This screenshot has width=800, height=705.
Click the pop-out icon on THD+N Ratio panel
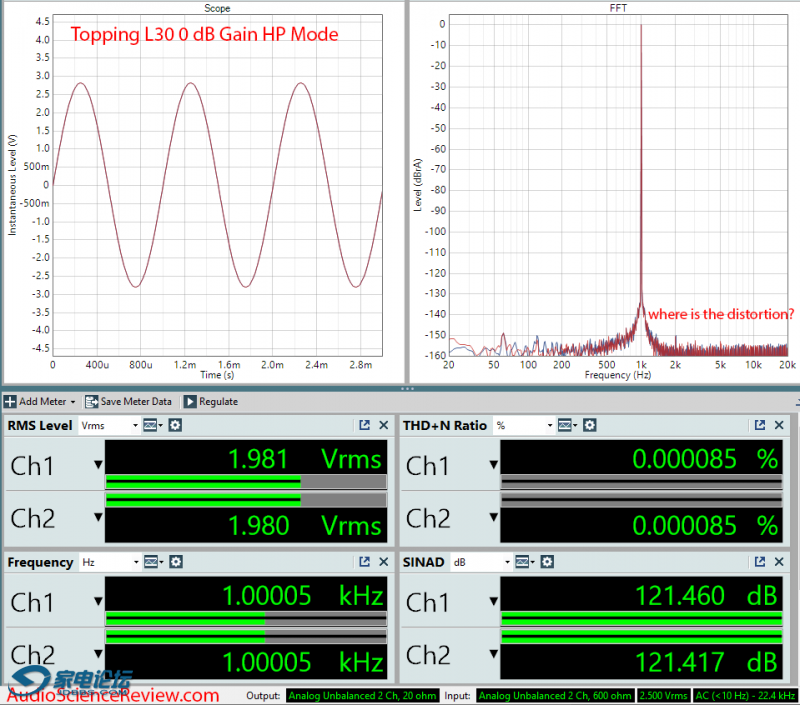click(x=759, y=425)
